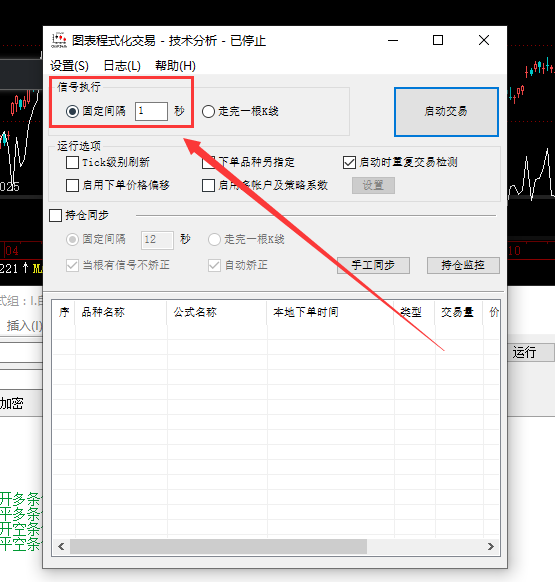The width and height of the screenshot is (555, 582).
Task: Click the 类型 column header
Action: point(414,313)
